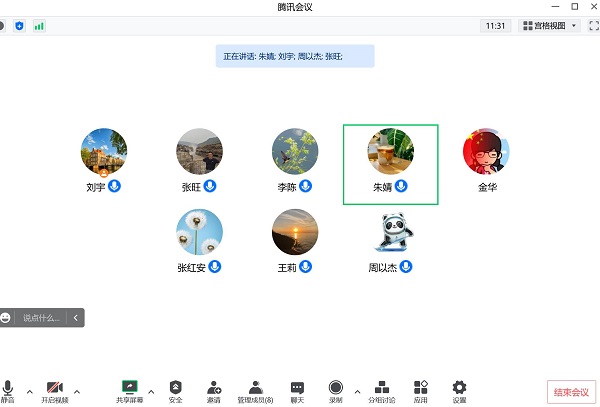600x407 pixels.
Task: Start recording with the 录制 button
Action: tap(336, 389)
